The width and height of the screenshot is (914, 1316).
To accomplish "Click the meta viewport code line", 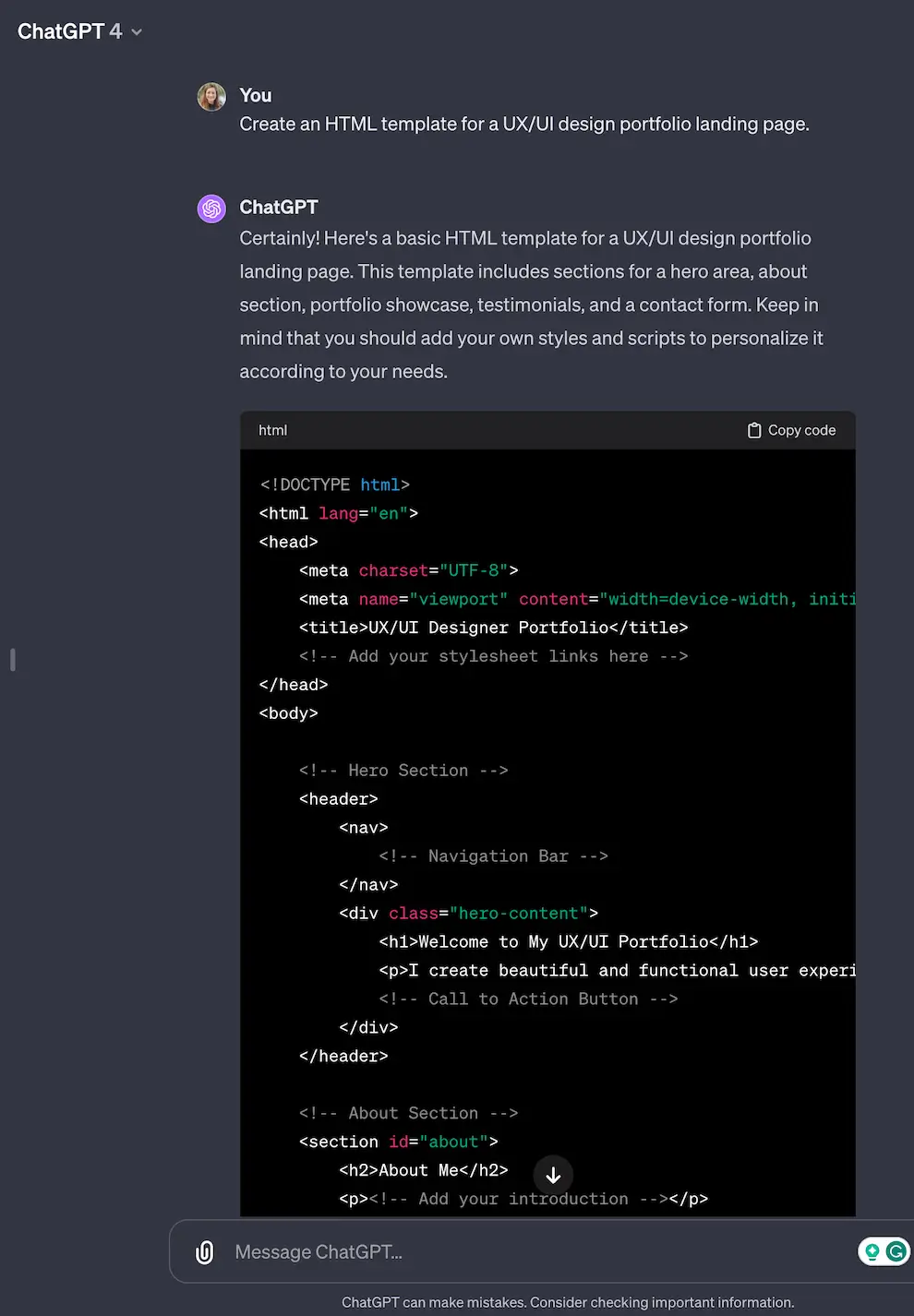I will [577, 599].
